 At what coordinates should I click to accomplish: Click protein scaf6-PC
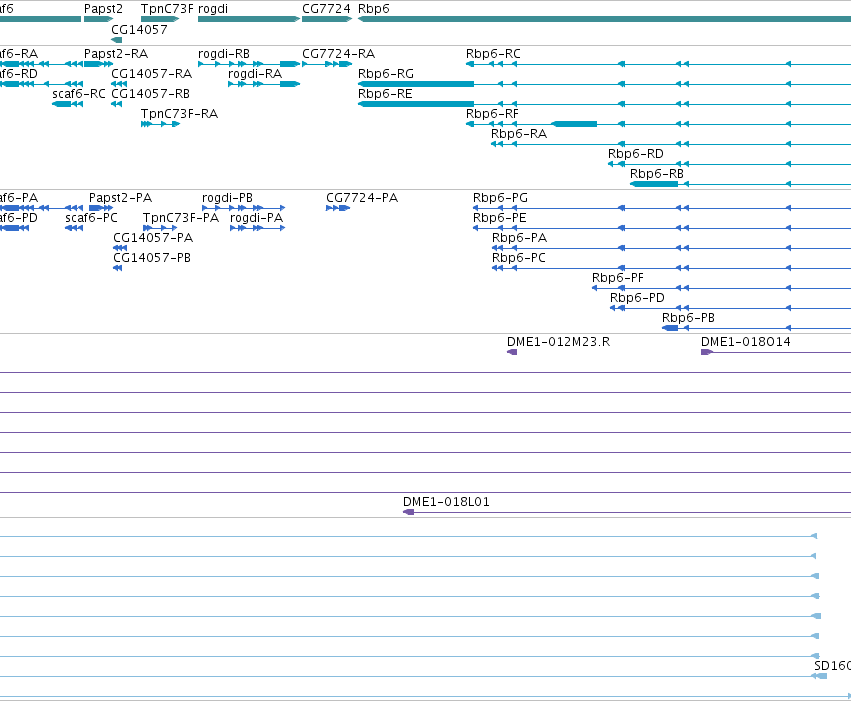pyautogui.click(x=91, y=218)
